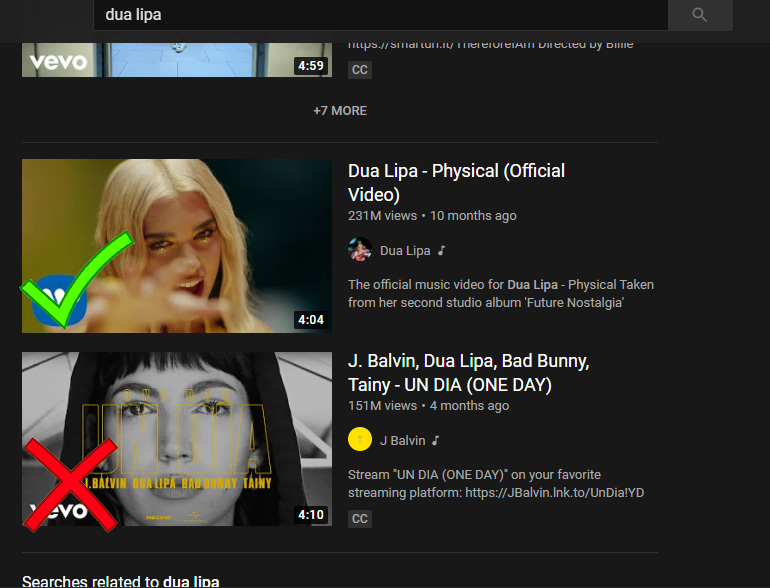This screenshot has height=588, width=770.
Task: Click the Dua Lipa channel avatar
Action: click(x=360, y=250)
